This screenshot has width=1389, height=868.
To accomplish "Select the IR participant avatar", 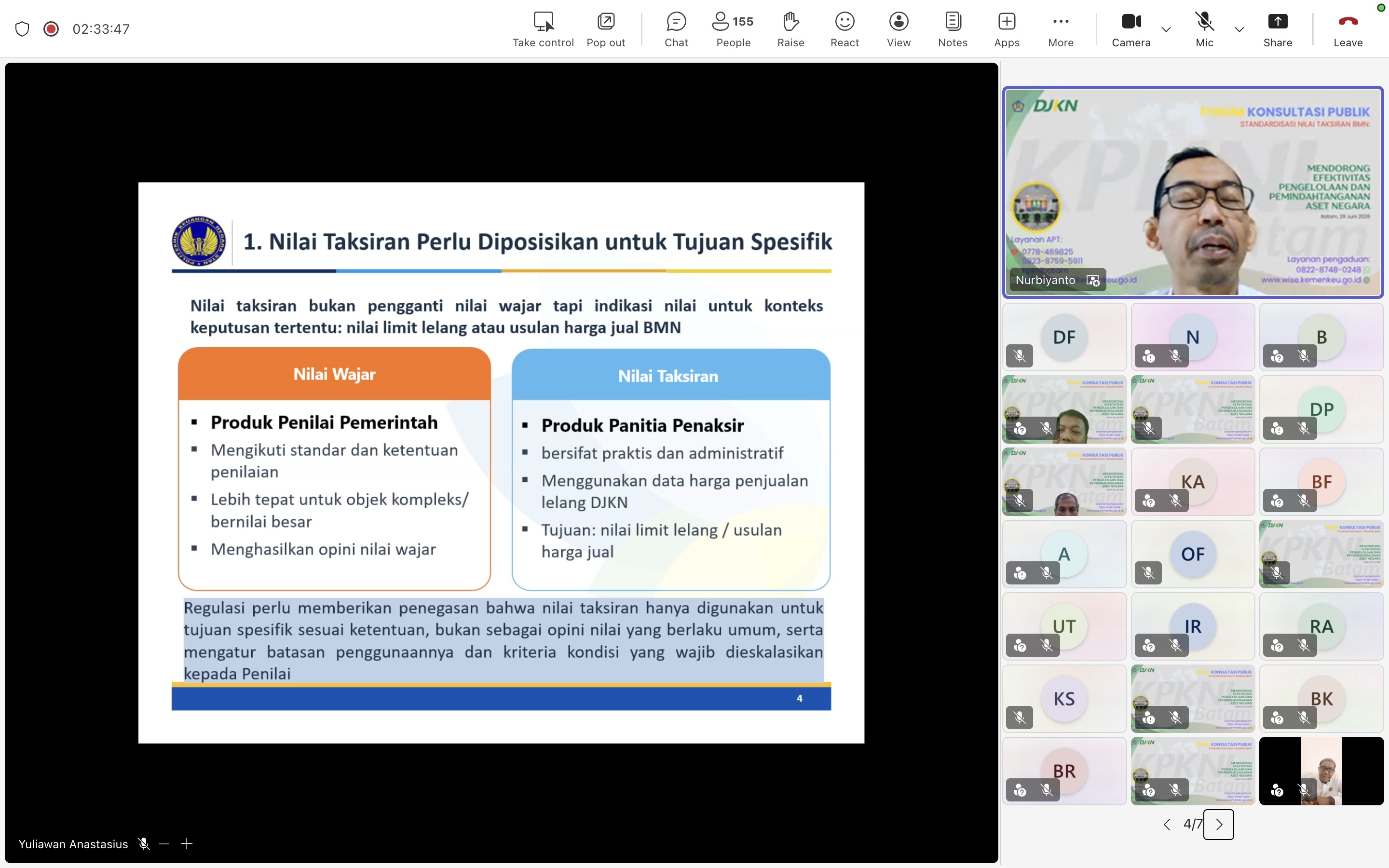I will click(1193, 626).
